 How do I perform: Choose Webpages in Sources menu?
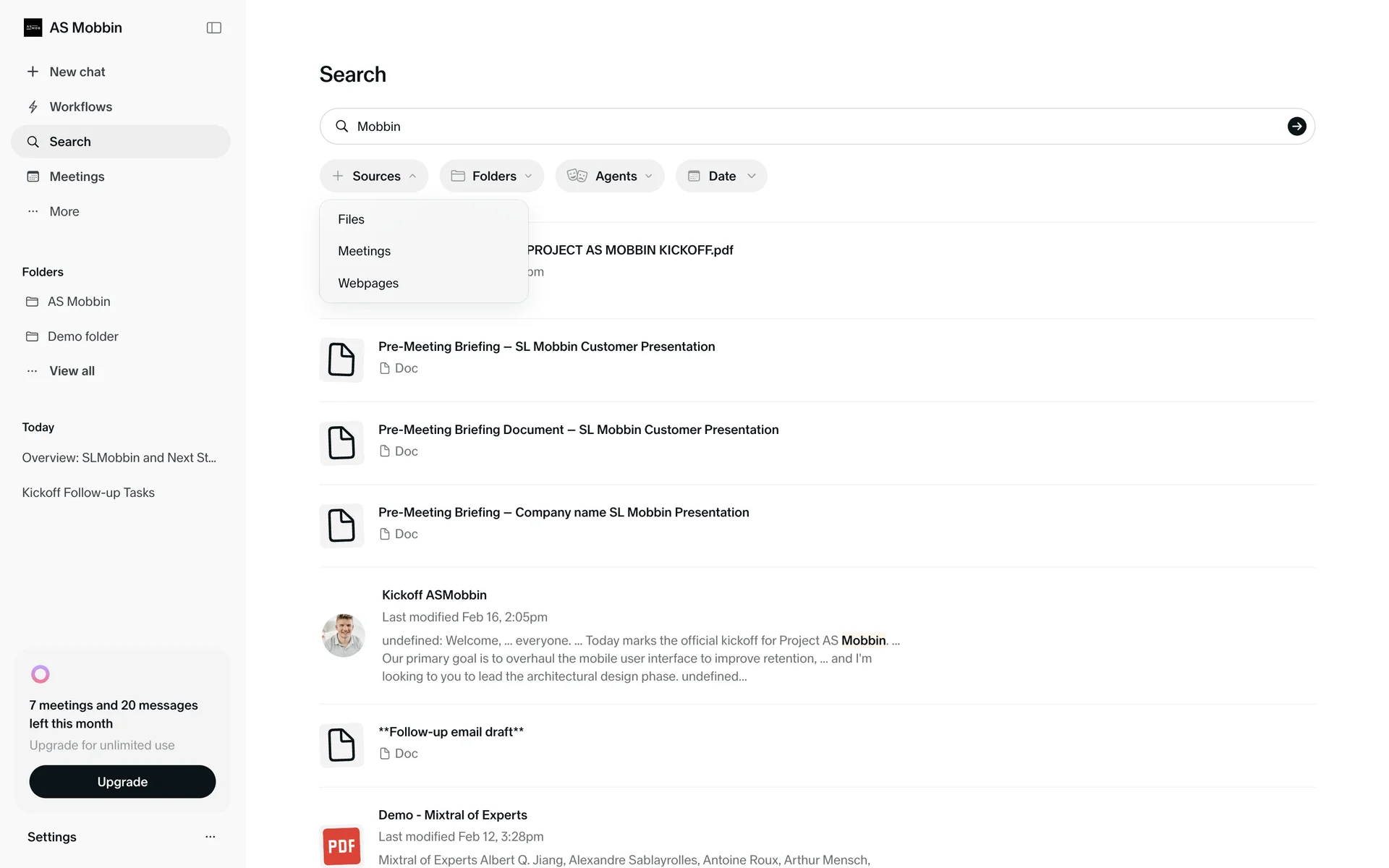pos(368,283)
